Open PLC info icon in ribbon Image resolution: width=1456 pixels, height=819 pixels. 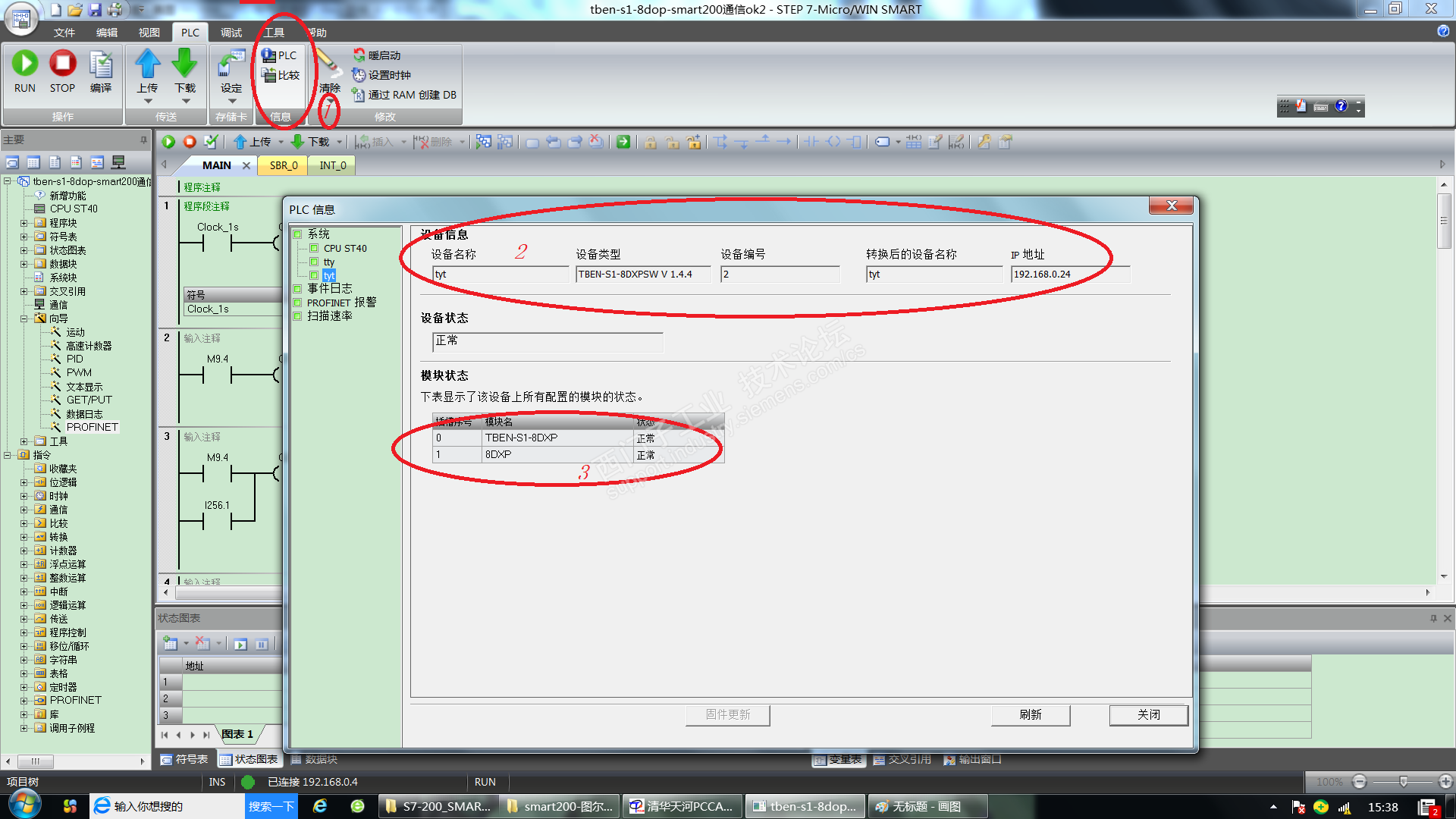click(269, 55)
